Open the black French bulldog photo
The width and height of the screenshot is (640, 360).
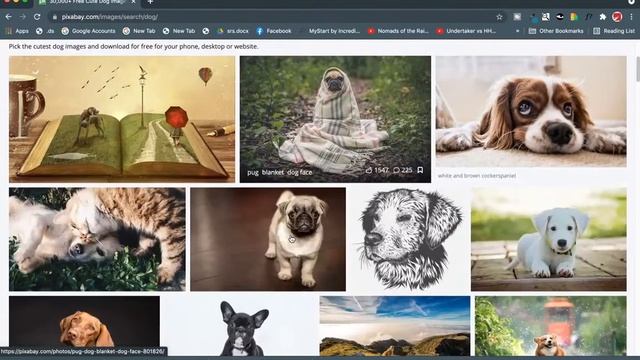(240, 326)
